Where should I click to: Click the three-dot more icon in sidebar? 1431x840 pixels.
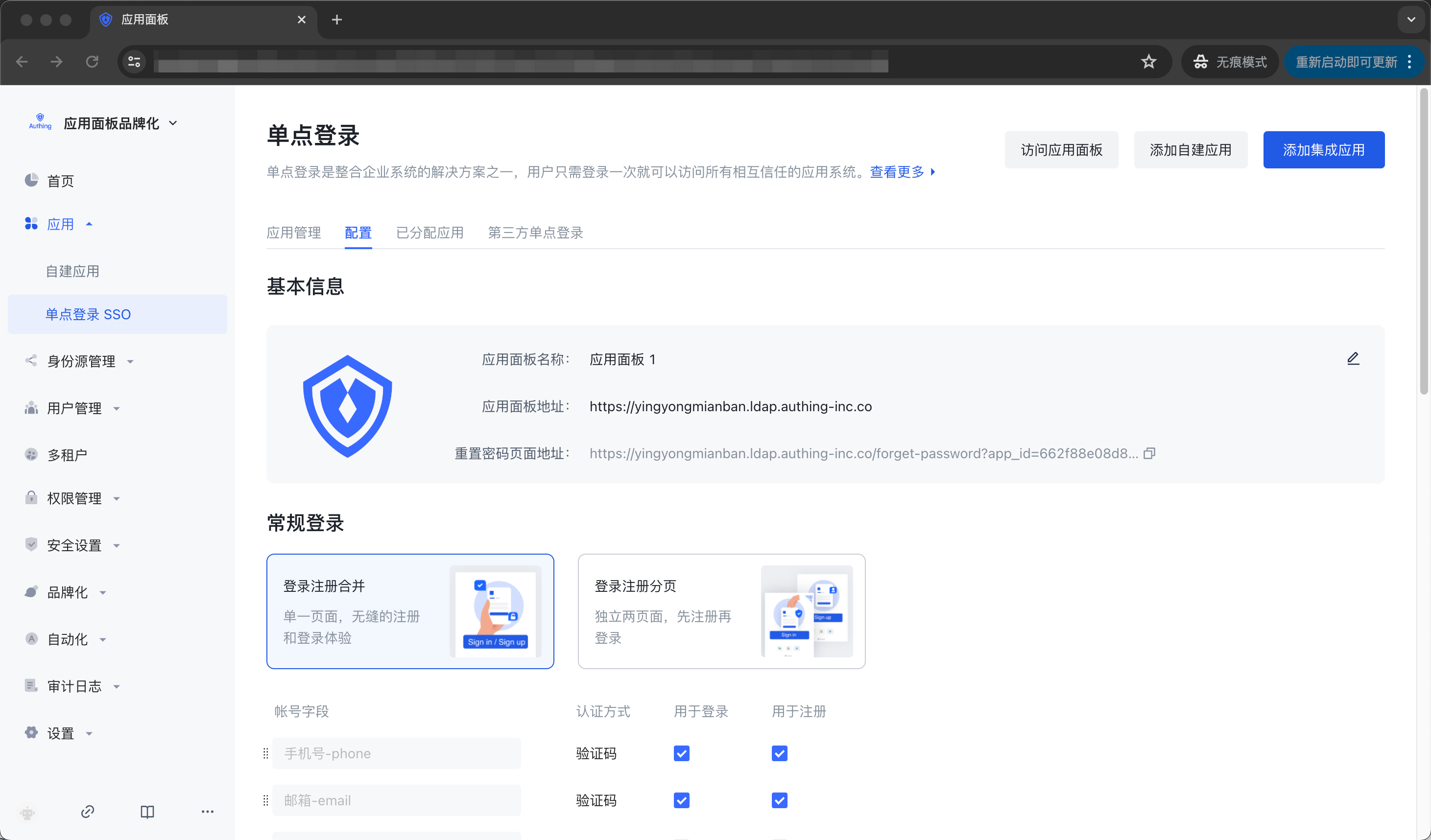[207, 812]
